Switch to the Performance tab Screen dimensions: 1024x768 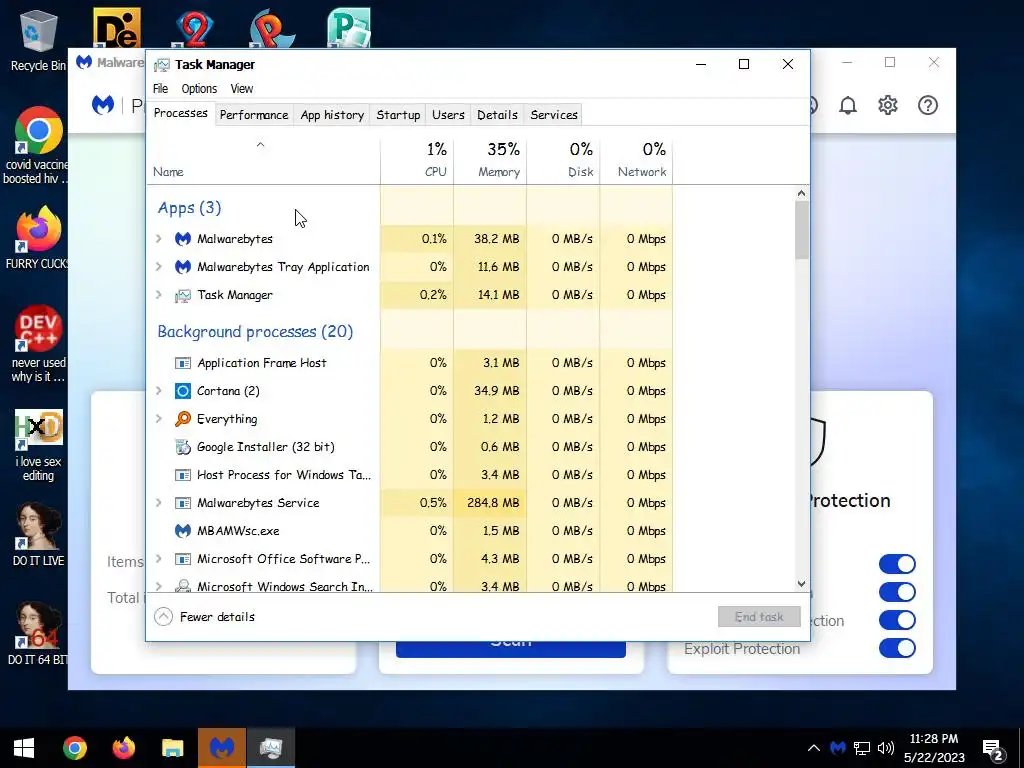click(x=253, y=115)
